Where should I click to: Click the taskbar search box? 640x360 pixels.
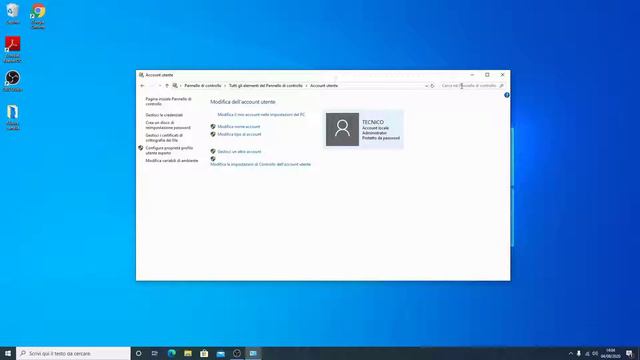73,353
